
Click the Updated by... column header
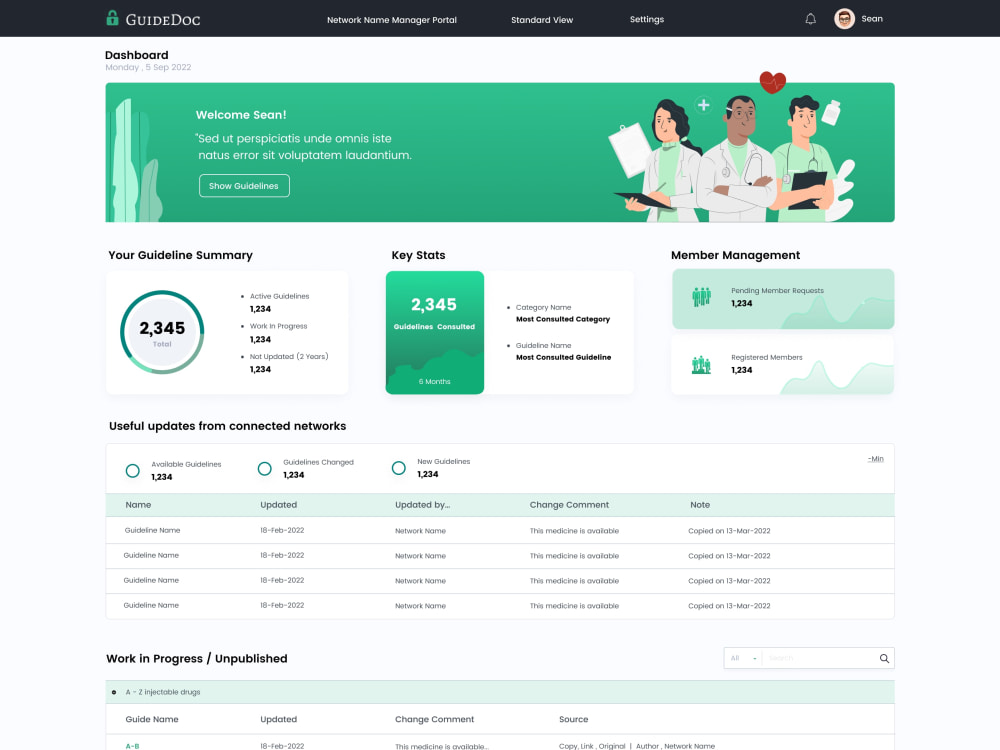click(x=422, y=504)
